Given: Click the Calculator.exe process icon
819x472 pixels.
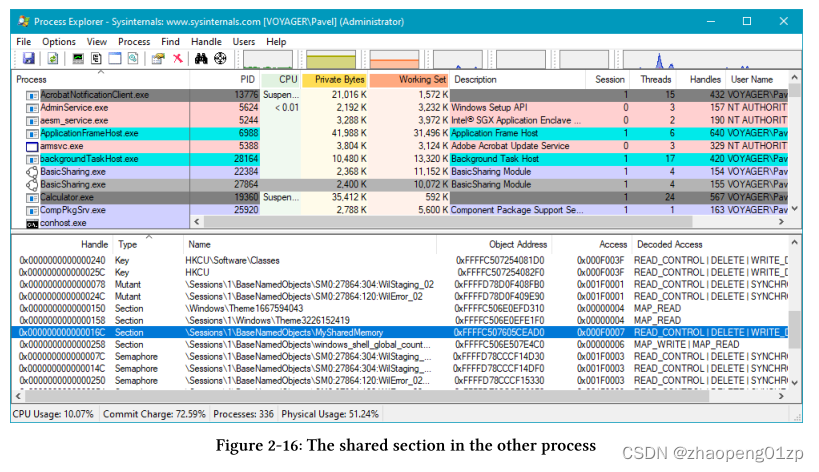Looking at the screenshot, I should [x=32, y=198].
